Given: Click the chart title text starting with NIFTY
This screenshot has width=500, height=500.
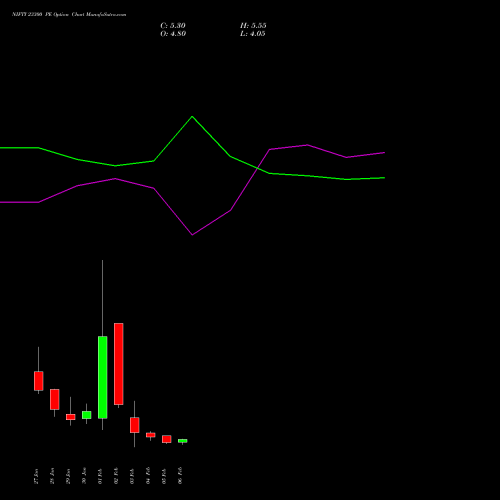Looking at the screenshot, I should 69,15.
